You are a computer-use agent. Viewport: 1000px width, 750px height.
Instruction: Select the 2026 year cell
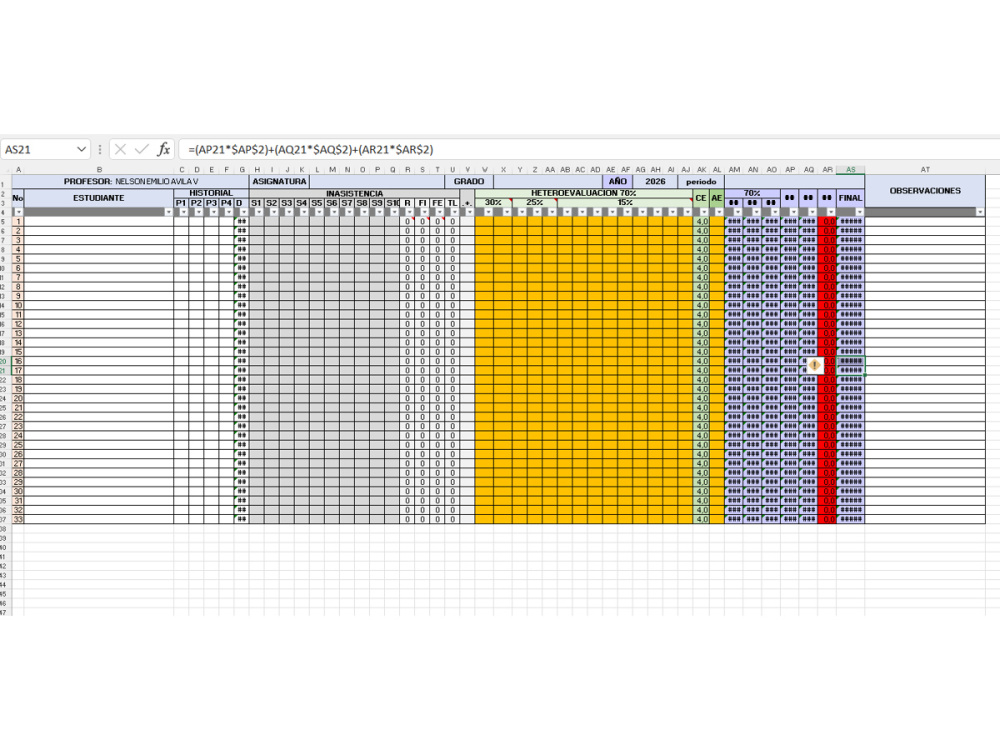tap(655, 181)
